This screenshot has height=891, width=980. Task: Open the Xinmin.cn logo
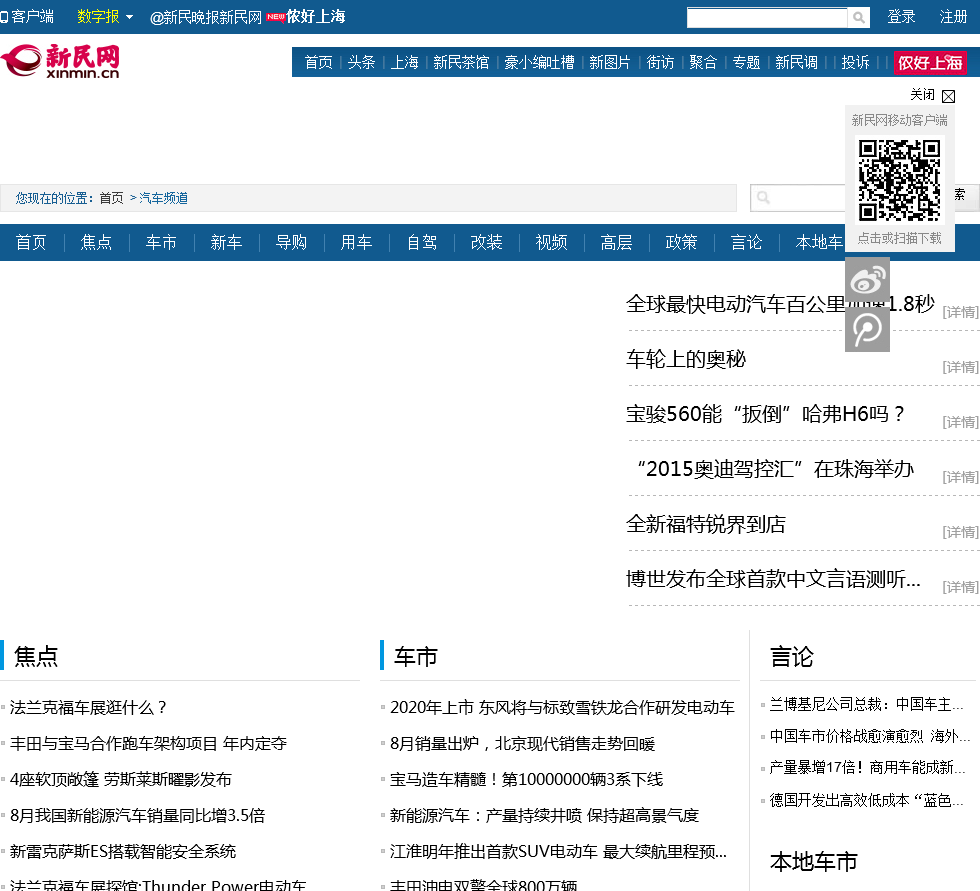60,61
